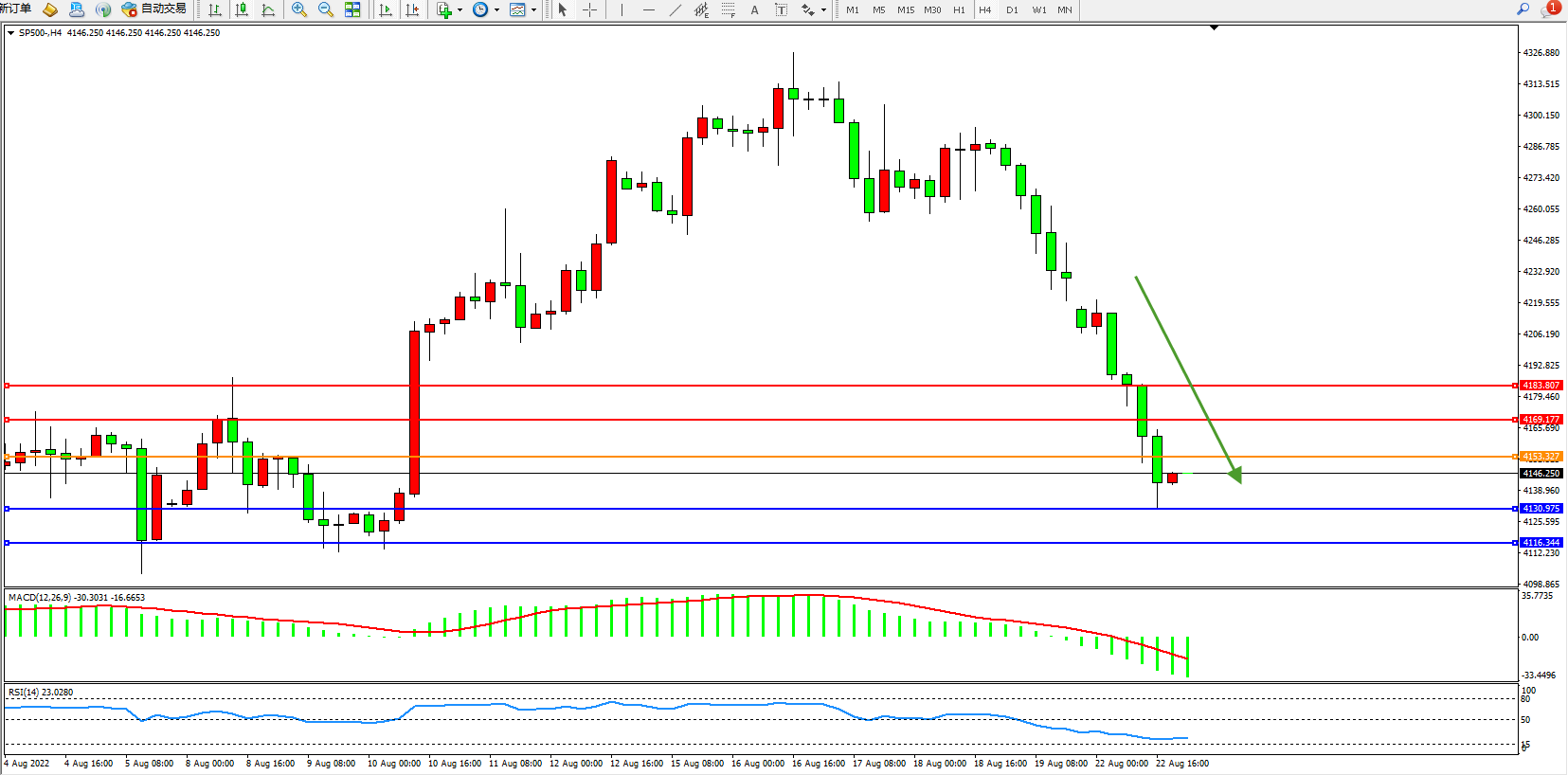Open the search magnifier icon
Image resolution: width=1568 pixels, height=775 pixels.
click(1523, 9)
